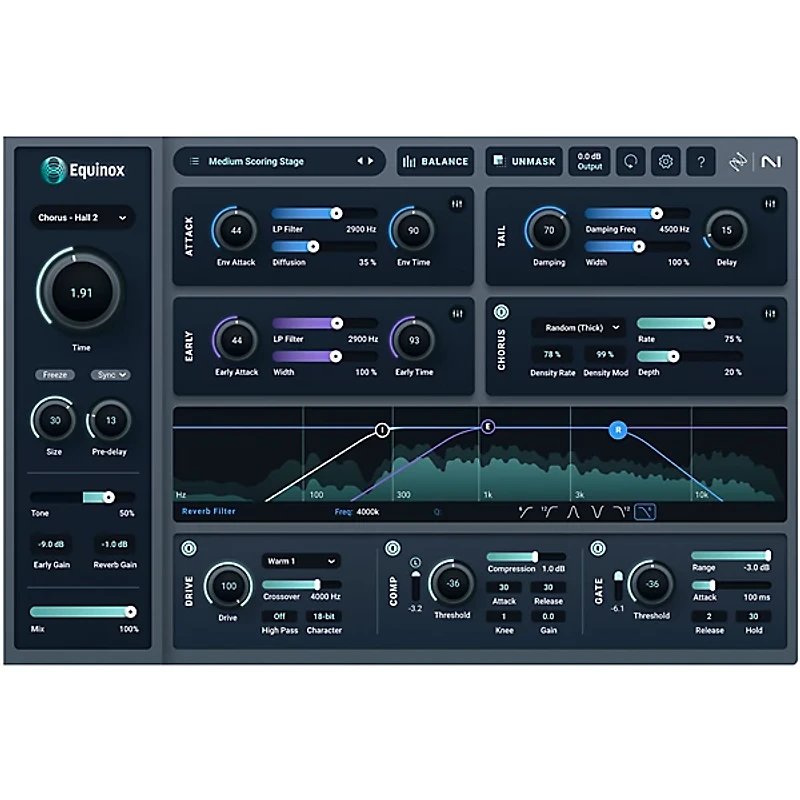This screenshot has height=800, width=800.
Task: Click the Size knob
Action: click(x=55, y=420)
